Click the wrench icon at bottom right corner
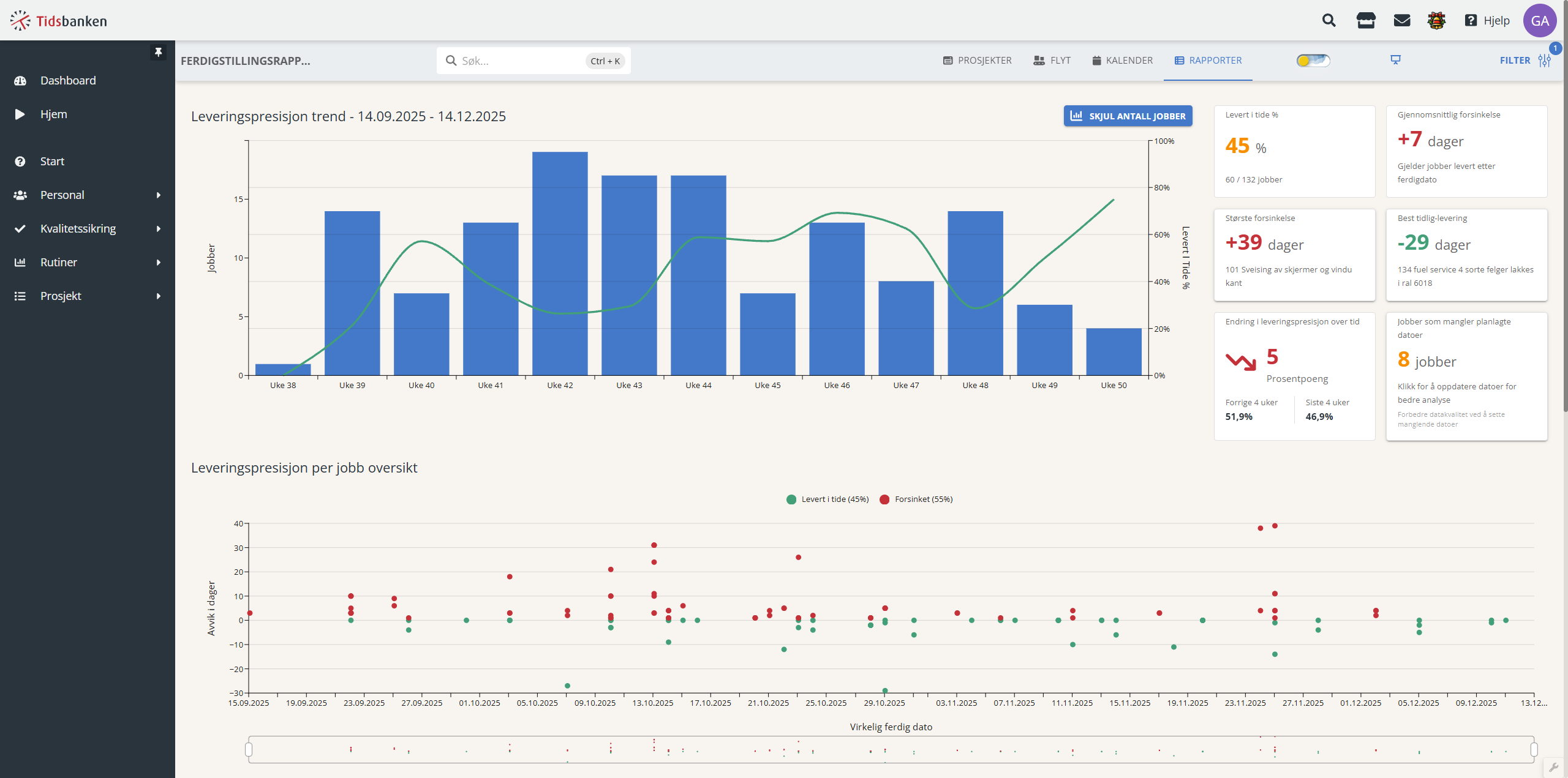This screenshot has height=778, width=1568. point(1554,767)
